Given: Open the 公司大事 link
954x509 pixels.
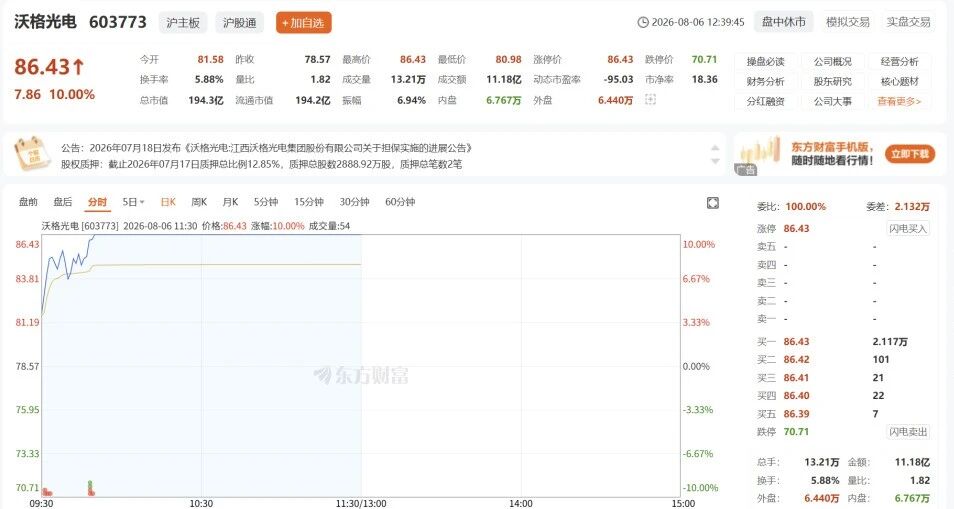Looking at the screenshot, I should 832,102.
